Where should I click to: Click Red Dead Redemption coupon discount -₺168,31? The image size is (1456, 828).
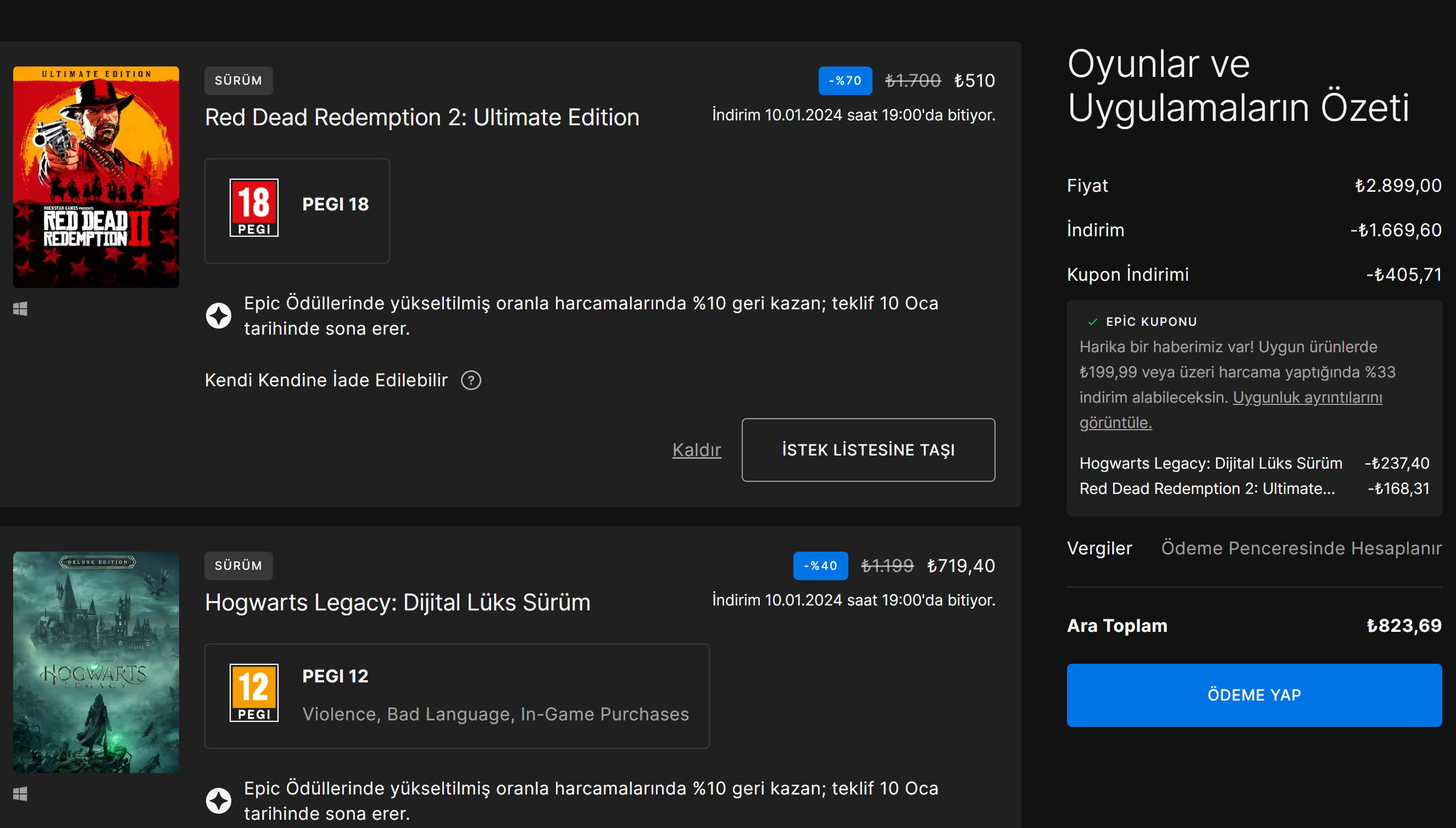click(1398, 488)
